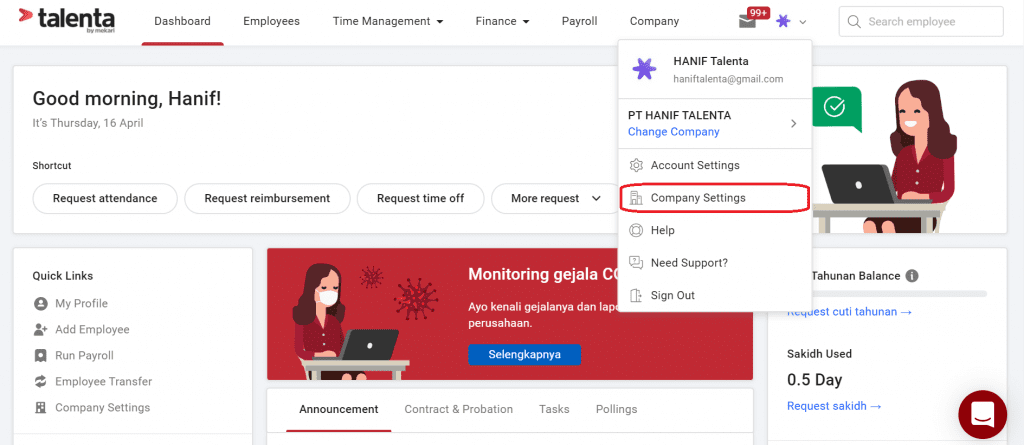Screen dimensions: 1024x445
Task: Select Help from the user menu
Action: [714, 230]
